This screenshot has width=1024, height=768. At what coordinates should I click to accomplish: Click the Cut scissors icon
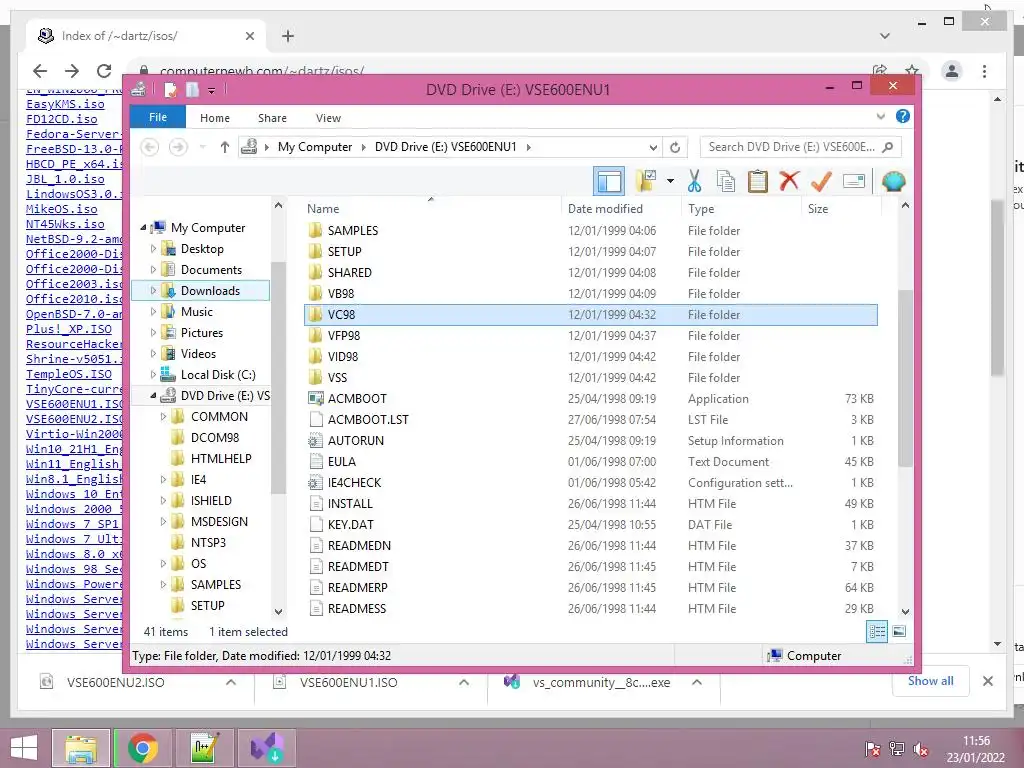point(694,181)
